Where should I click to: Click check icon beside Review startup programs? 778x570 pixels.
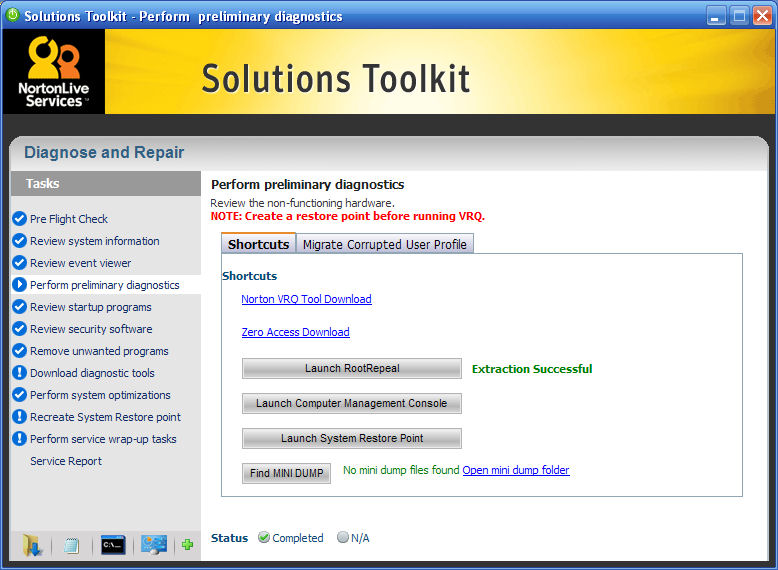tap(19, 307)
